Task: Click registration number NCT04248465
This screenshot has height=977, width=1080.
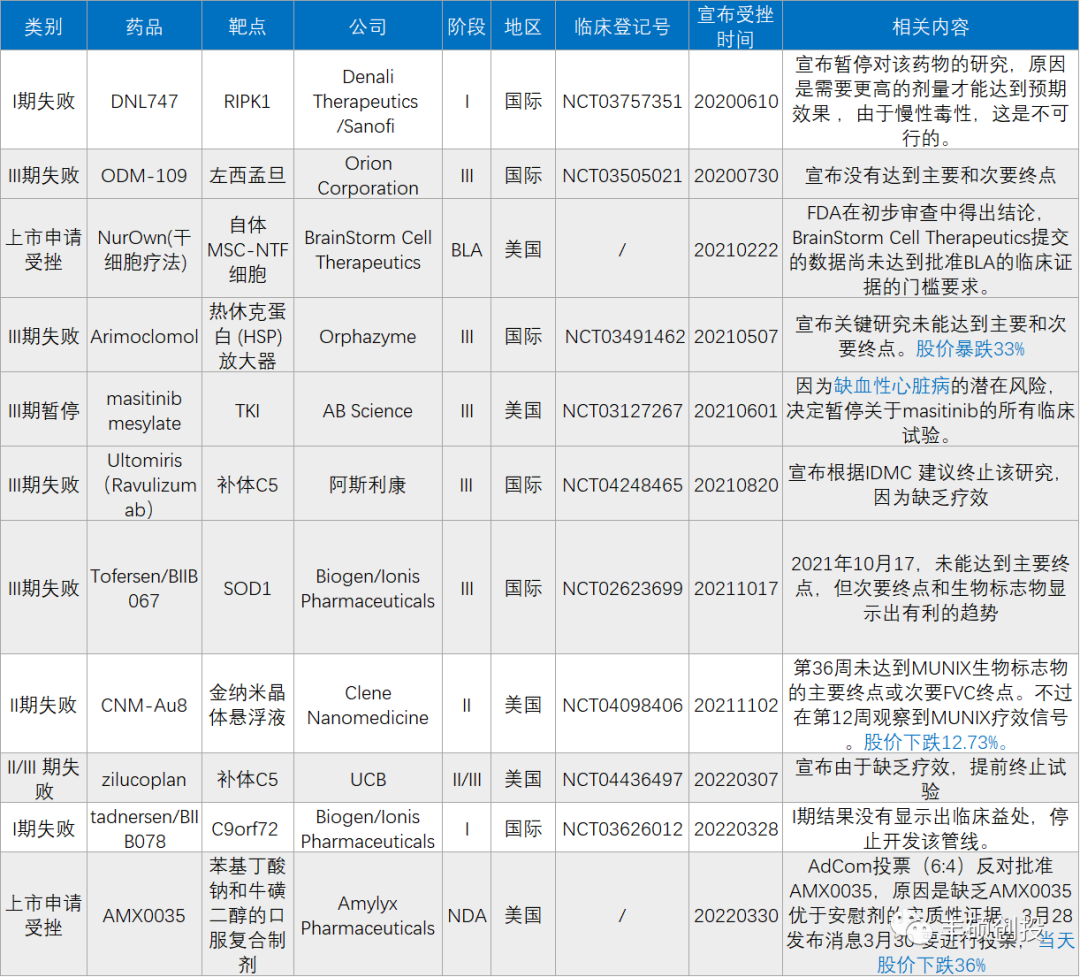Action: click(x=622, y=484)
